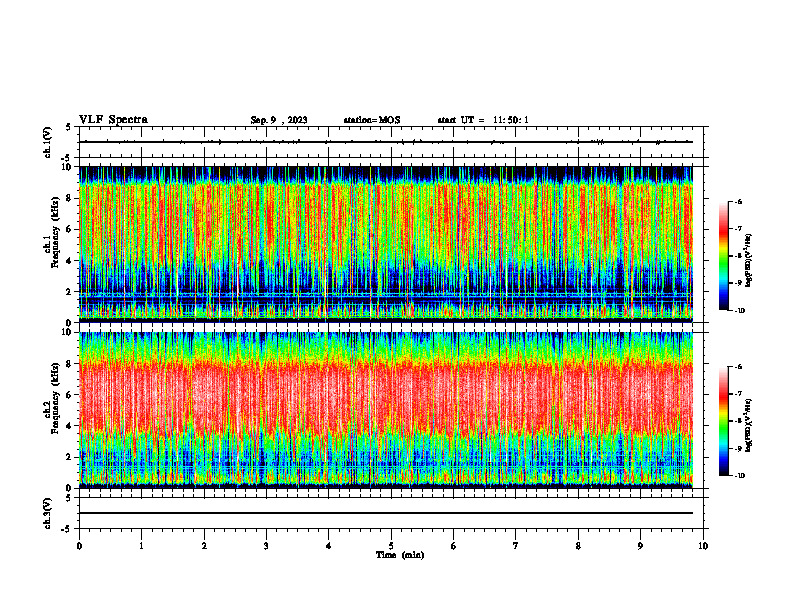Image resolution: width=792 pixels, height=612 pixels.
Task: Click the '-10' label on ch.2 color bar
Action: (739, 476)
